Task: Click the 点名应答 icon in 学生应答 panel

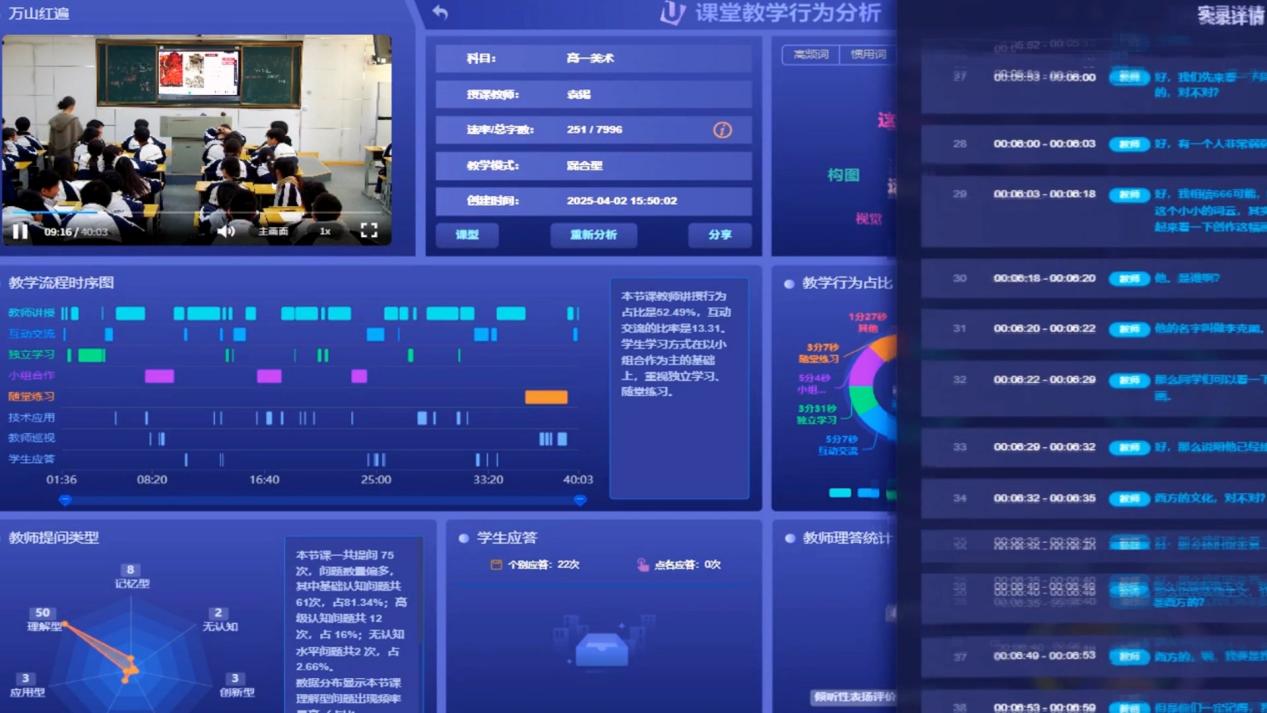Action: pyautogui.click(x=642, y=565)
